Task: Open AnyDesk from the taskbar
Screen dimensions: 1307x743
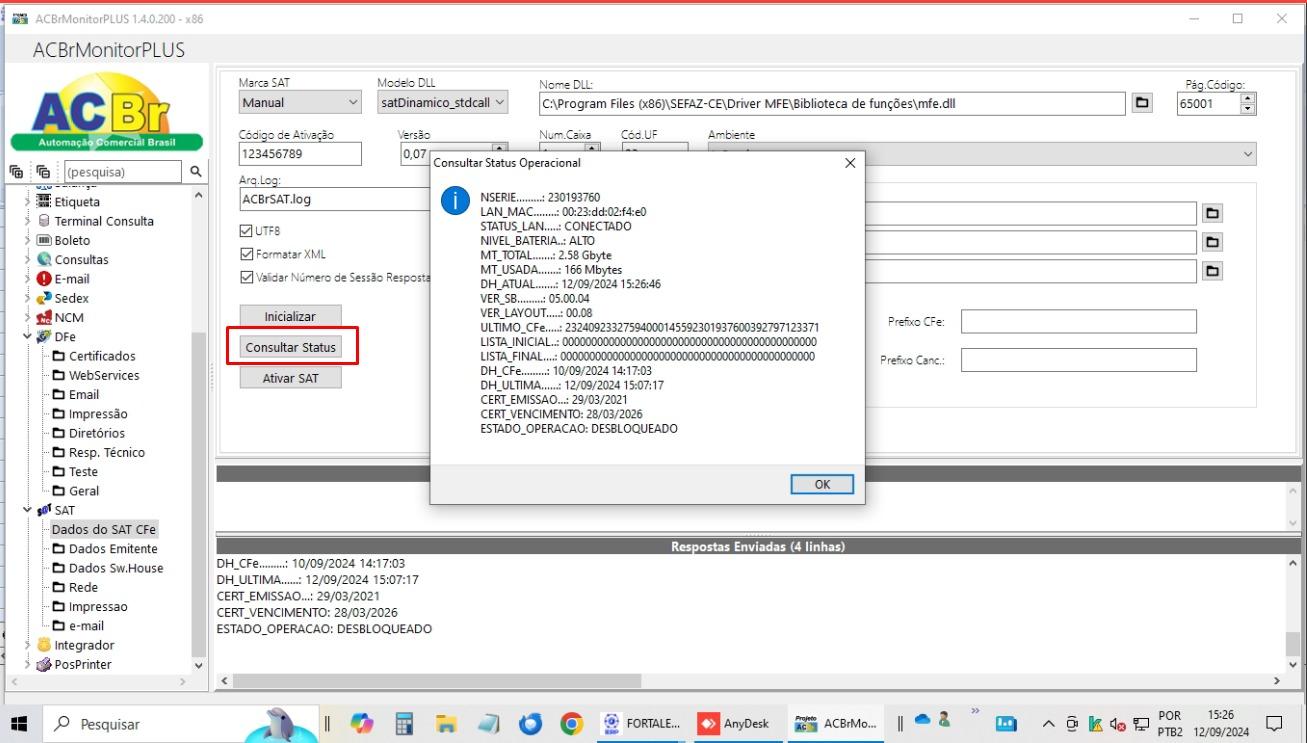Action: (736, 723)
